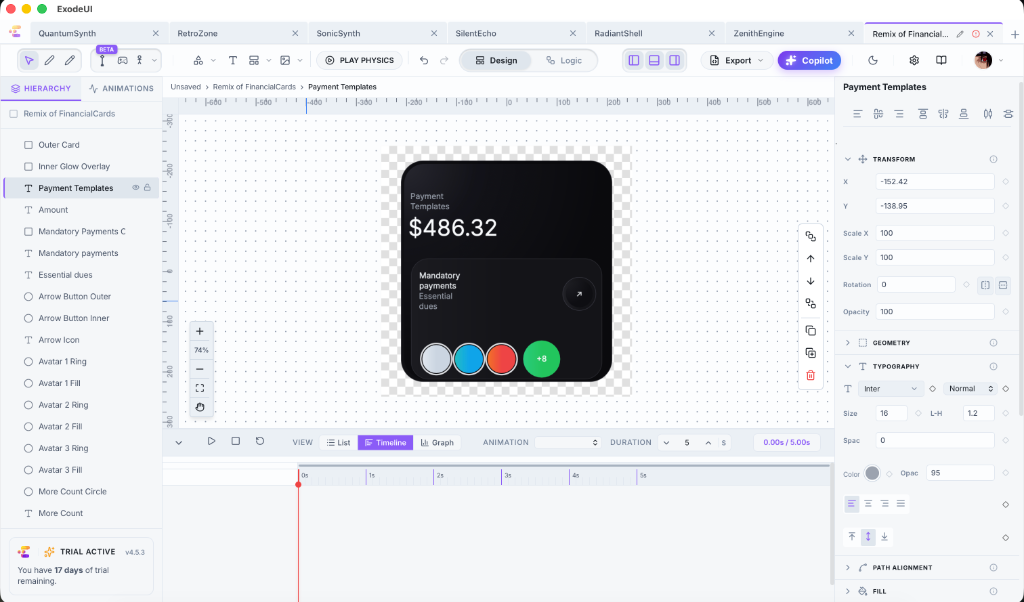Open the Inter font family dropdown
Screen dimensions: 1024x602
pyautogui.click(x=889, y=388)
